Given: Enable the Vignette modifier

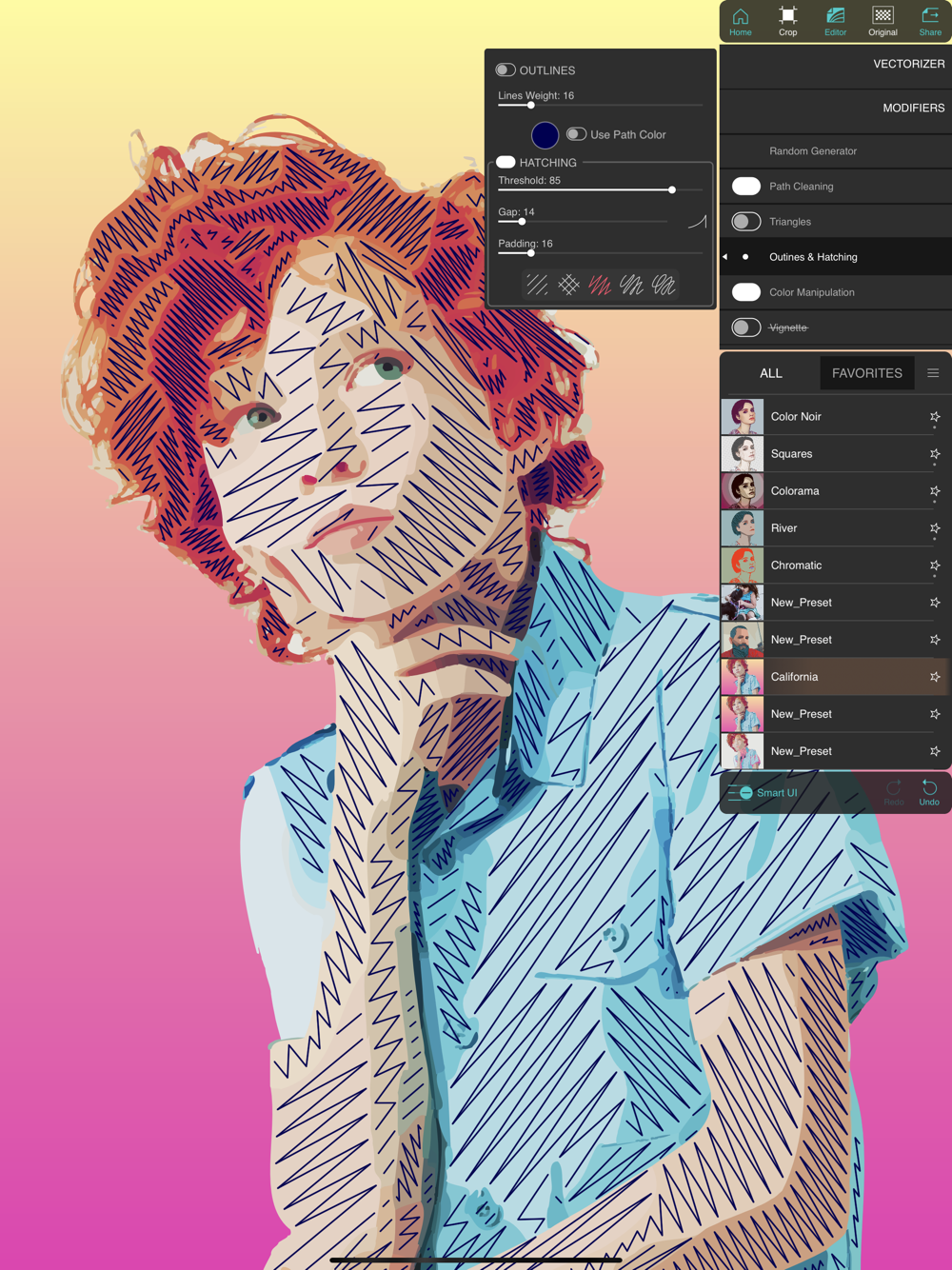Looking at the screenshot, I should [746, 327].
